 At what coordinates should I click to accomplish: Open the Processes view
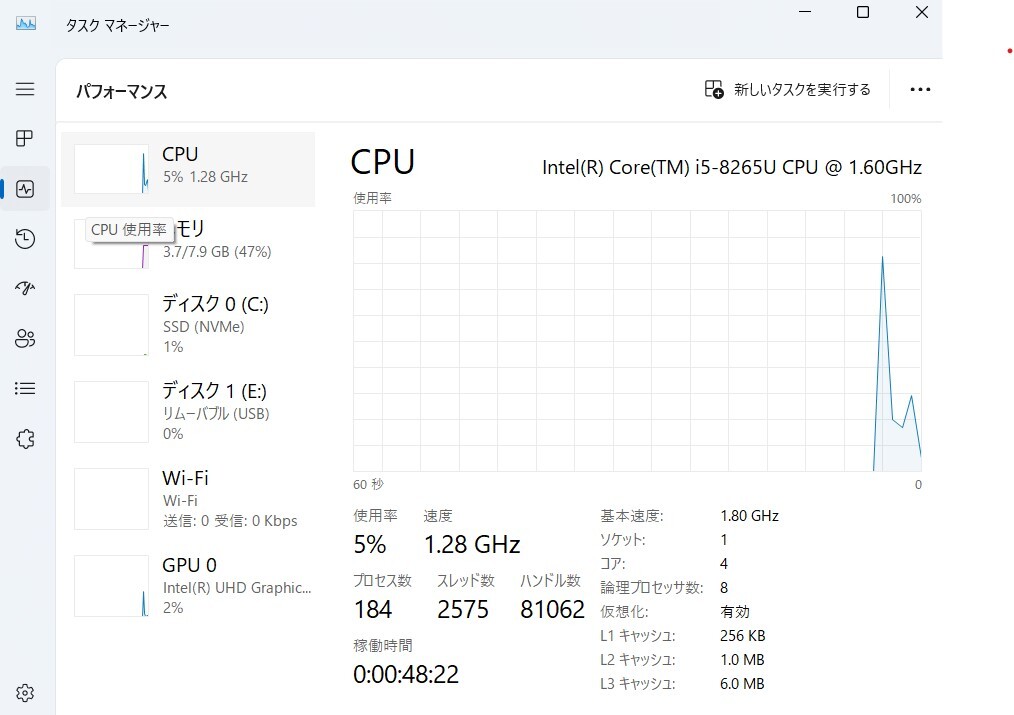tap(25, 138)
